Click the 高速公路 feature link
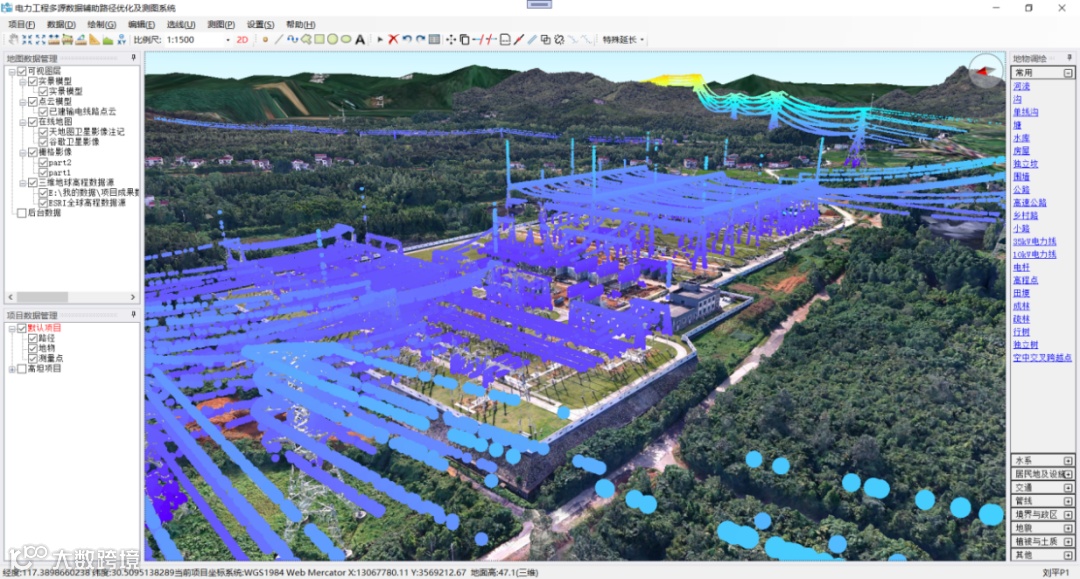1080x579 pixels. [1030, 203]
